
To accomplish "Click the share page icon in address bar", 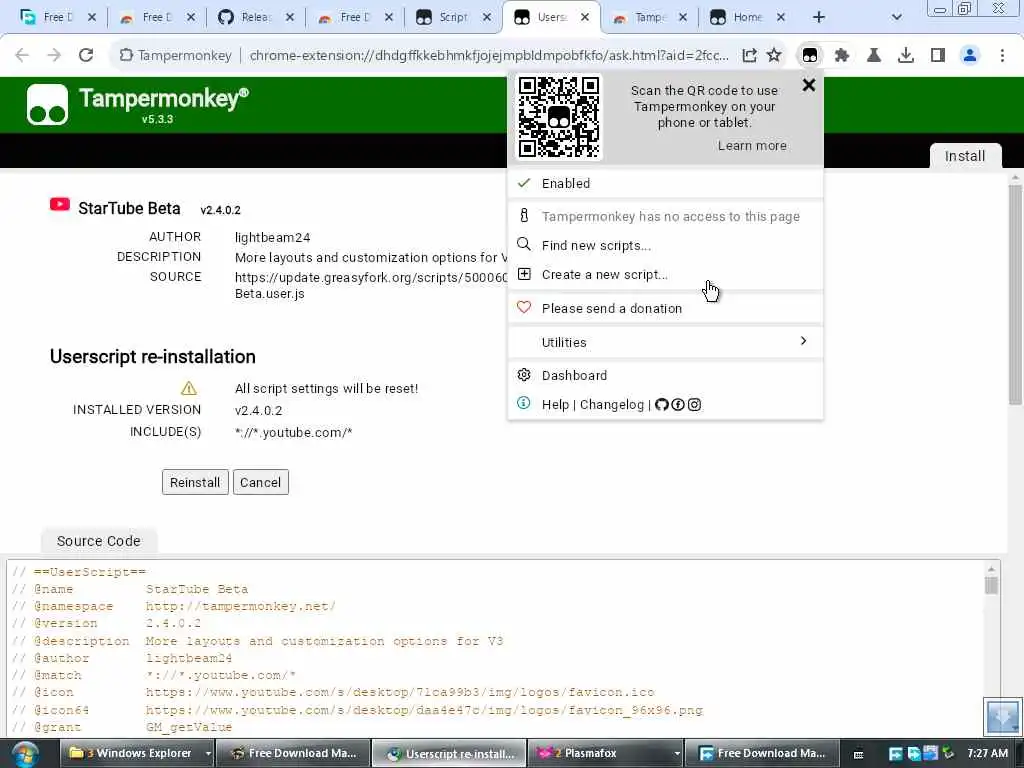I will [x=749, y=56].
